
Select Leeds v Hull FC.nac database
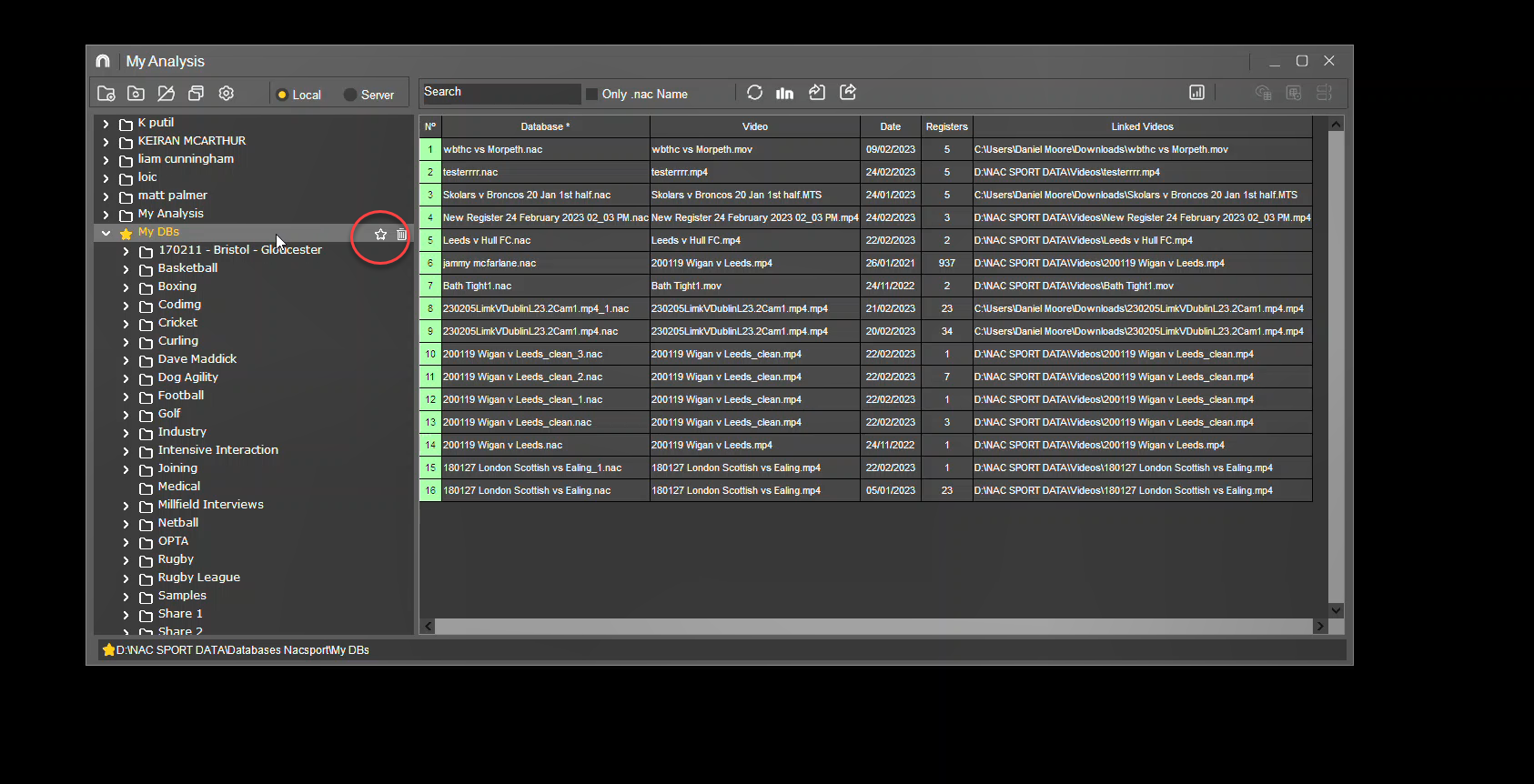pos(545,240)
